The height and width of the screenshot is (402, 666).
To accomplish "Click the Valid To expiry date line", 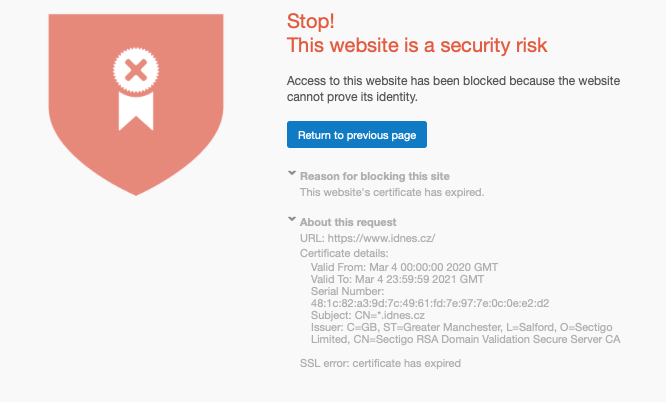I will [397, 279].
